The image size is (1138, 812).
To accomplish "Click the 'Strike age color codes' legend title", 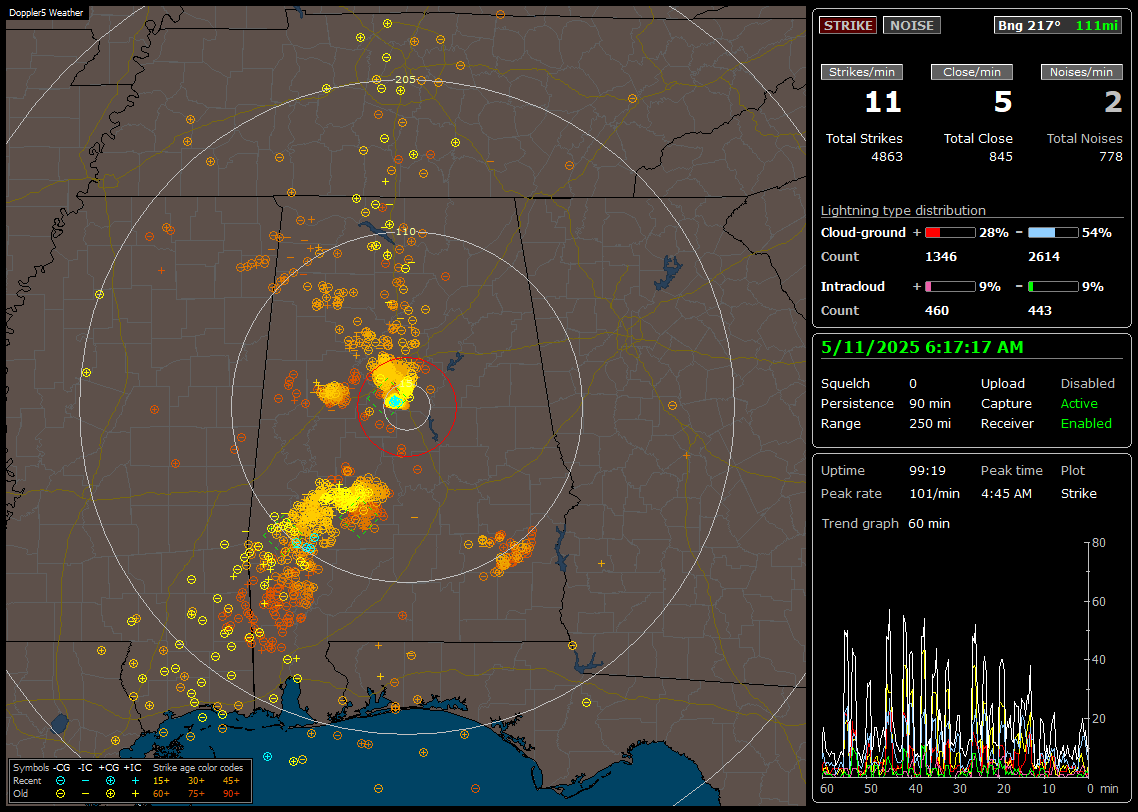I will point(198,768).
